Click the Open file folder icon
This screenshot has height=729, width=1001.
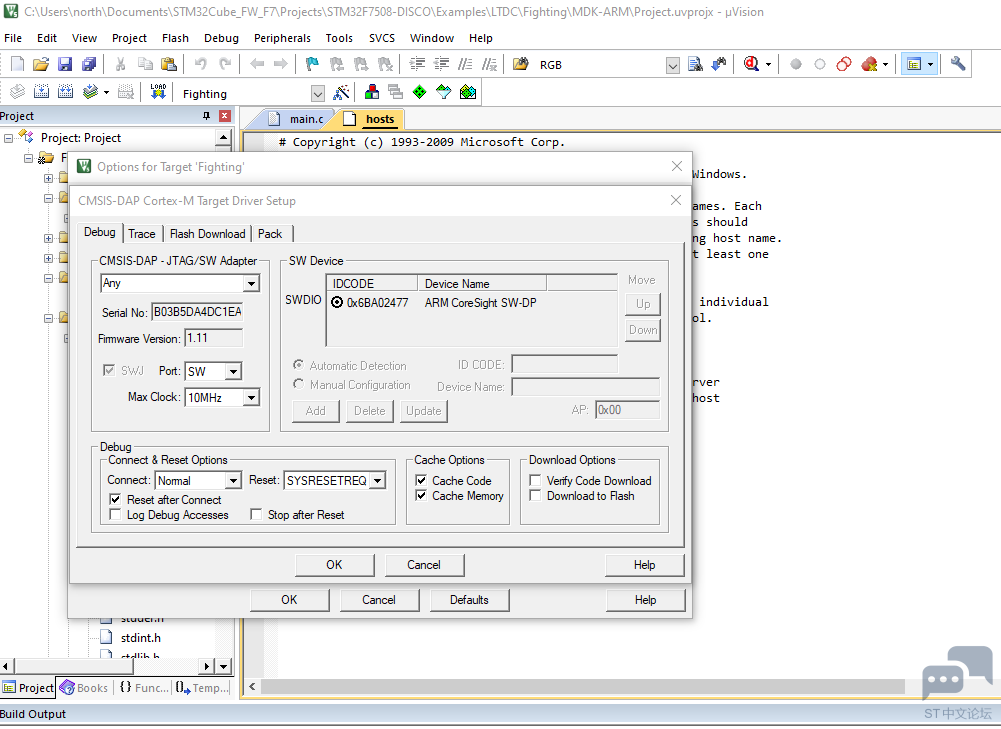pos(41,64)
